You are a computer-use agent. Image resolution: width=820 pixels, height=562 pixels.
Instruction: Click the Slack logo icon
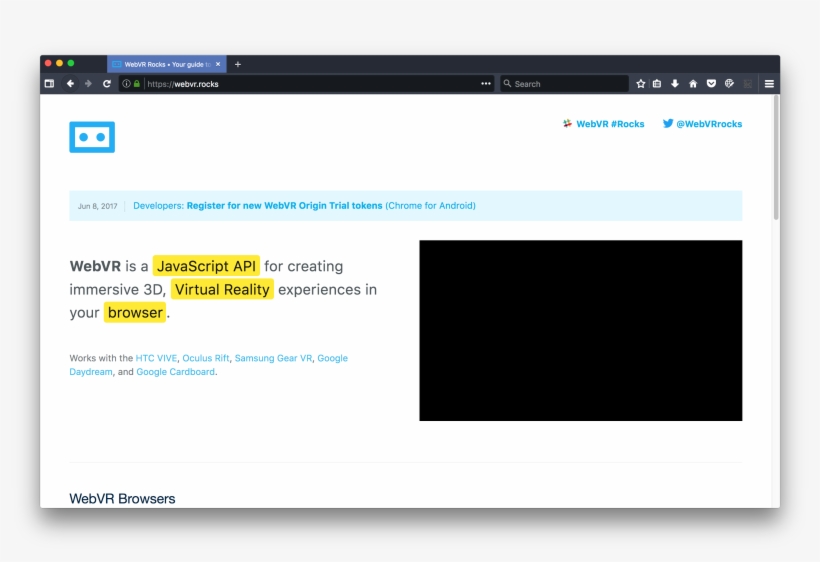click(567, 123)
